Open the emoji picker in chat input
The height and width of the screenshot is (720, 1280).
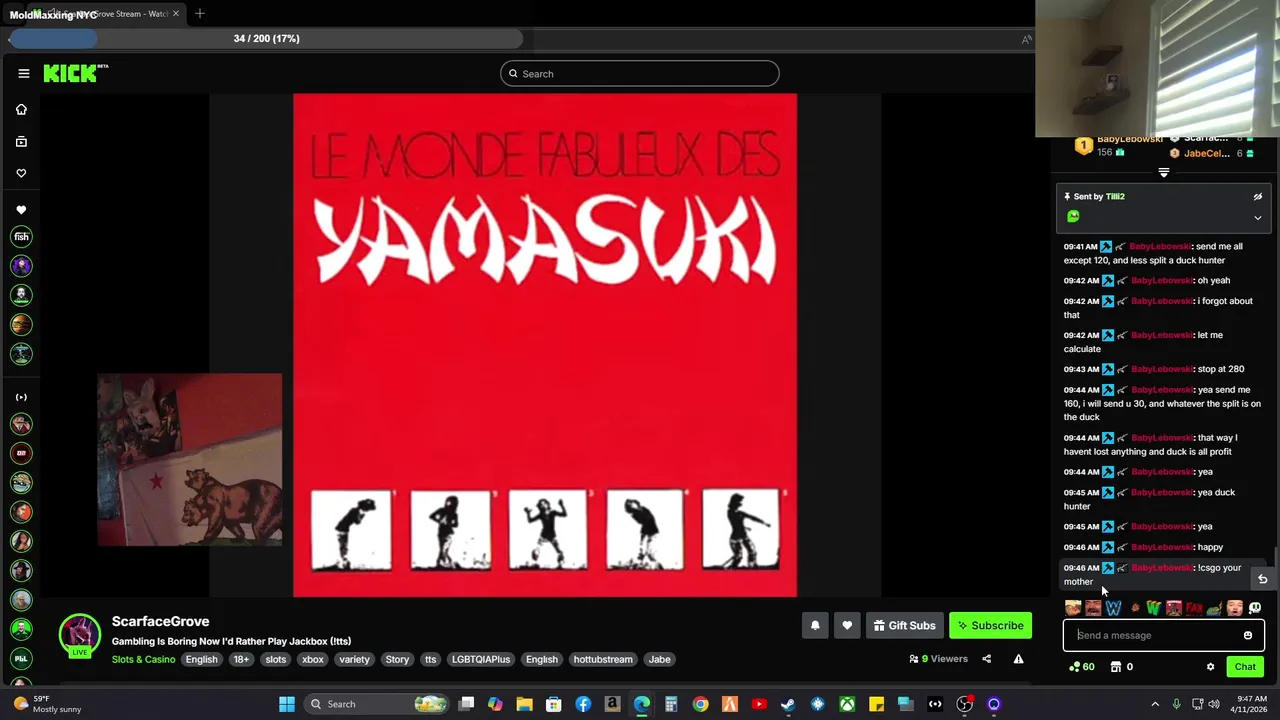[x=1248, y=635]
